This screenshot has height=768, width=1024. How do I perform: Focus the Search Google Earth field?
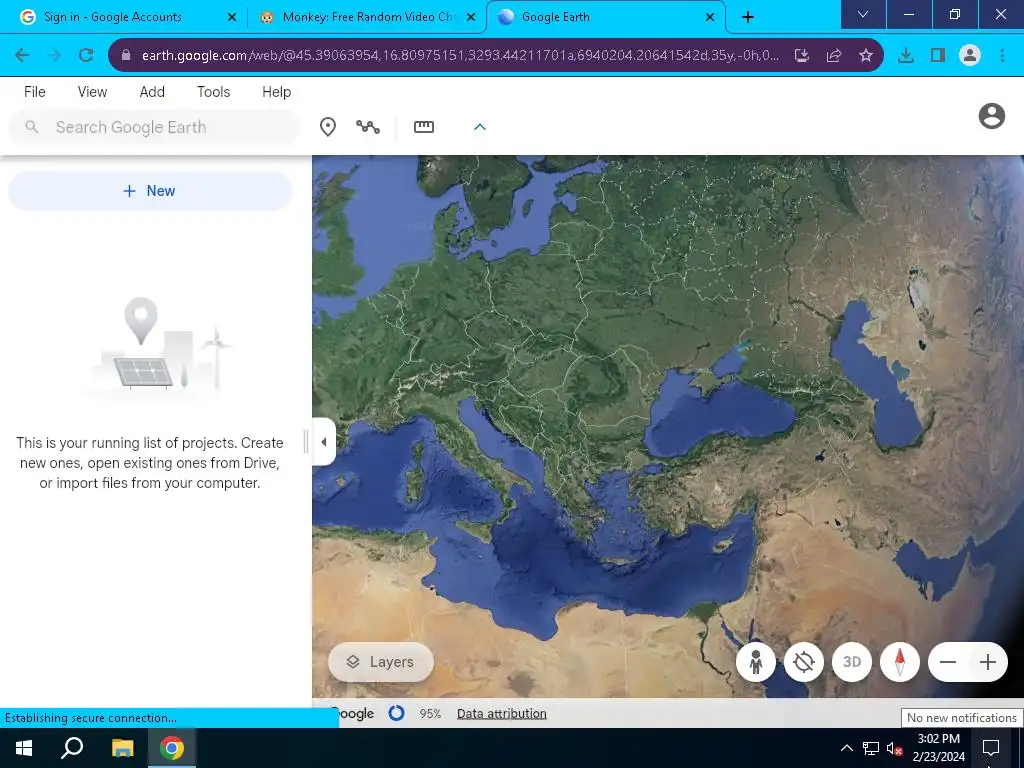click(154, 127)
